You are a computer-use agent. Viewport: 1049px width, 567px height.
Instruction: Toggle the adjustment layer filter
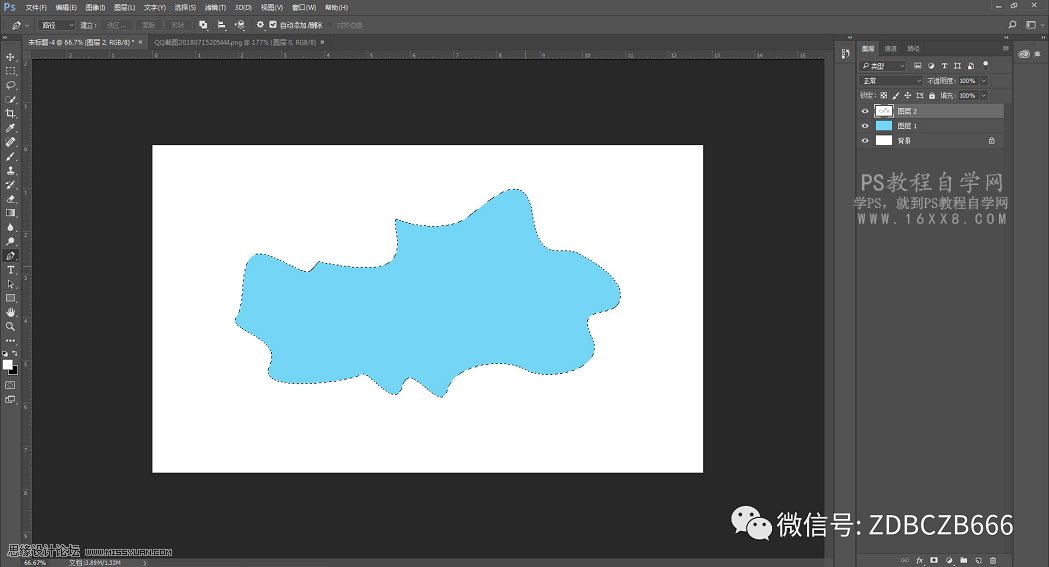[931, 66]
